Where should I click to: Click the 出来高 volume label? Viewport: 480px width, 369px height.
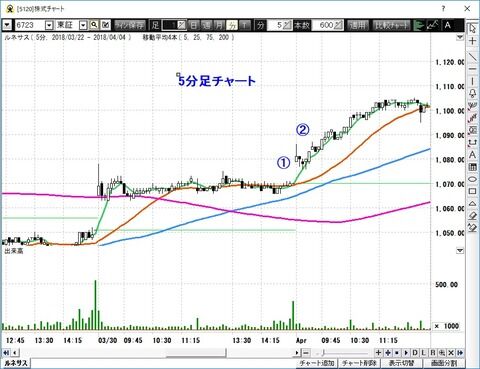point(14,251)
